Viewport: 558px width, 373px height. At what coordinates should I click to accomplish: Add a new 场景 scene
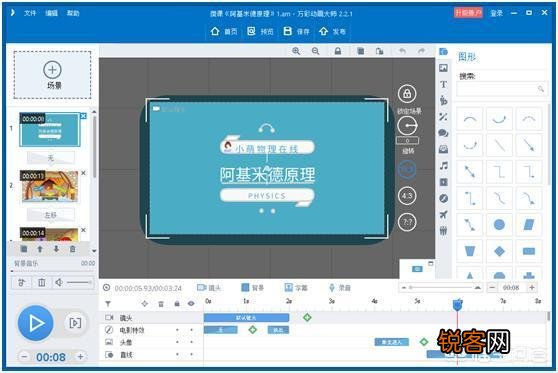[52, 75]
